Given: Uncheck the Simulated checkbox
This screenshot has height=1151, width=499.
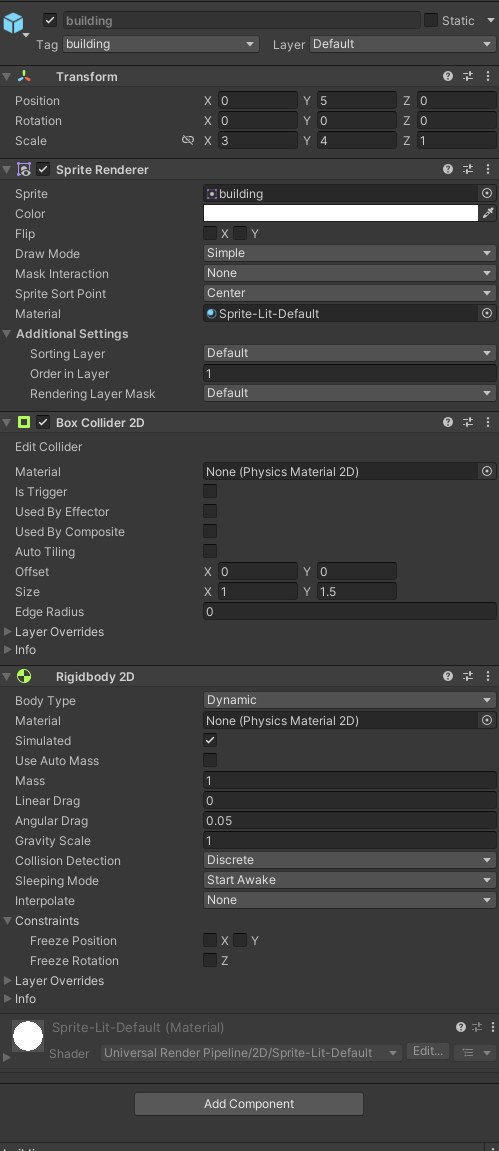Looking at the screenshot, I should point(210,741).
